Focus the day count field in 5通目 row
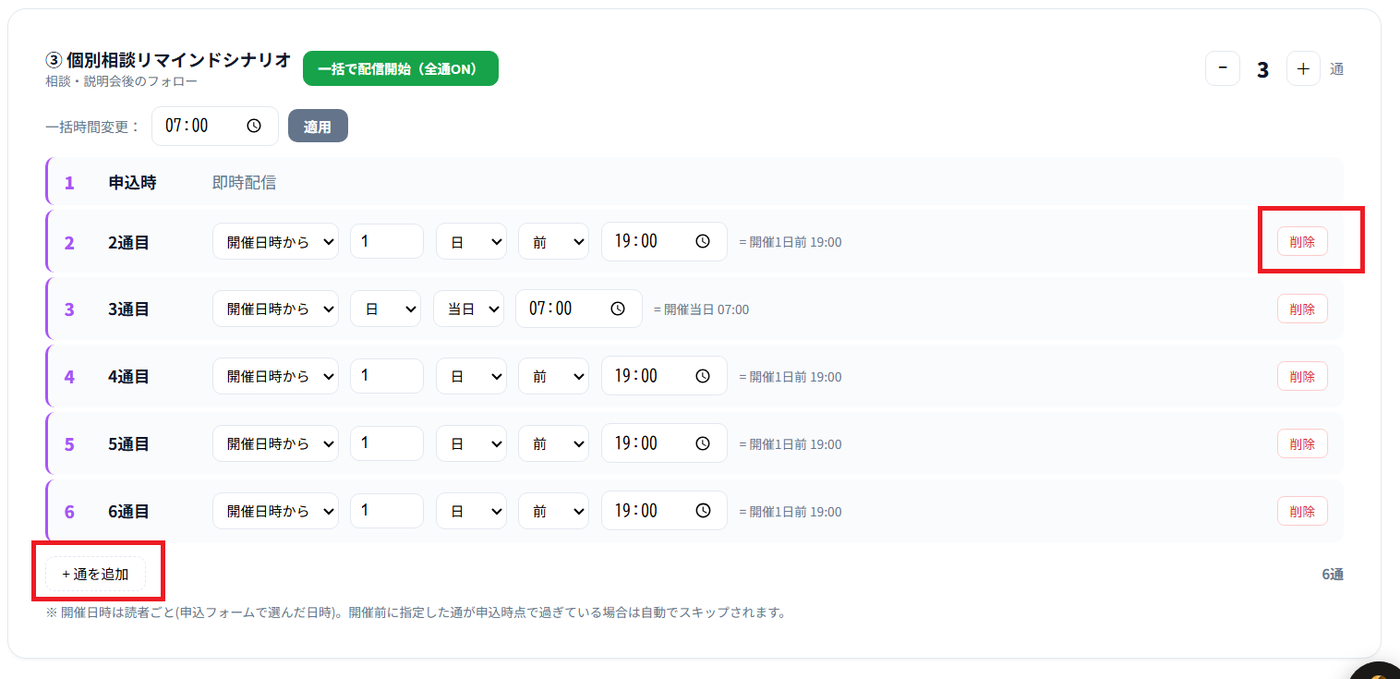1400x679 pixels. pyautogui.click(x=387, y=443)
